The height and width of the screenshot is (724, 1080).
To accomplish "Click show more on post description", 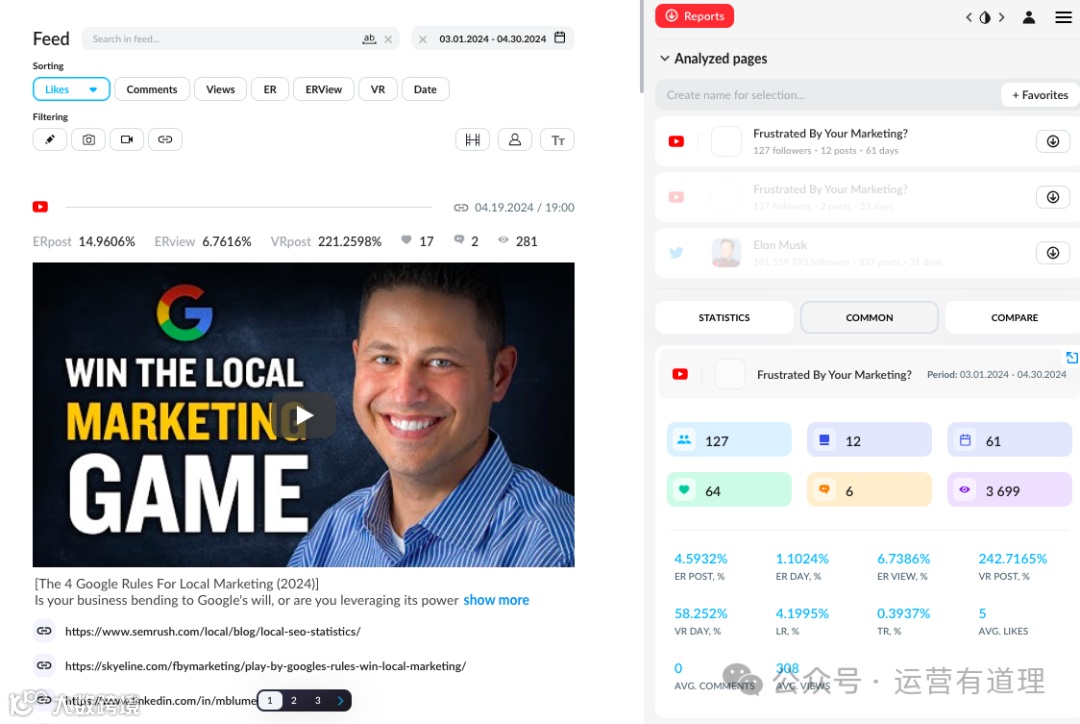I will (x=496, y=600).
